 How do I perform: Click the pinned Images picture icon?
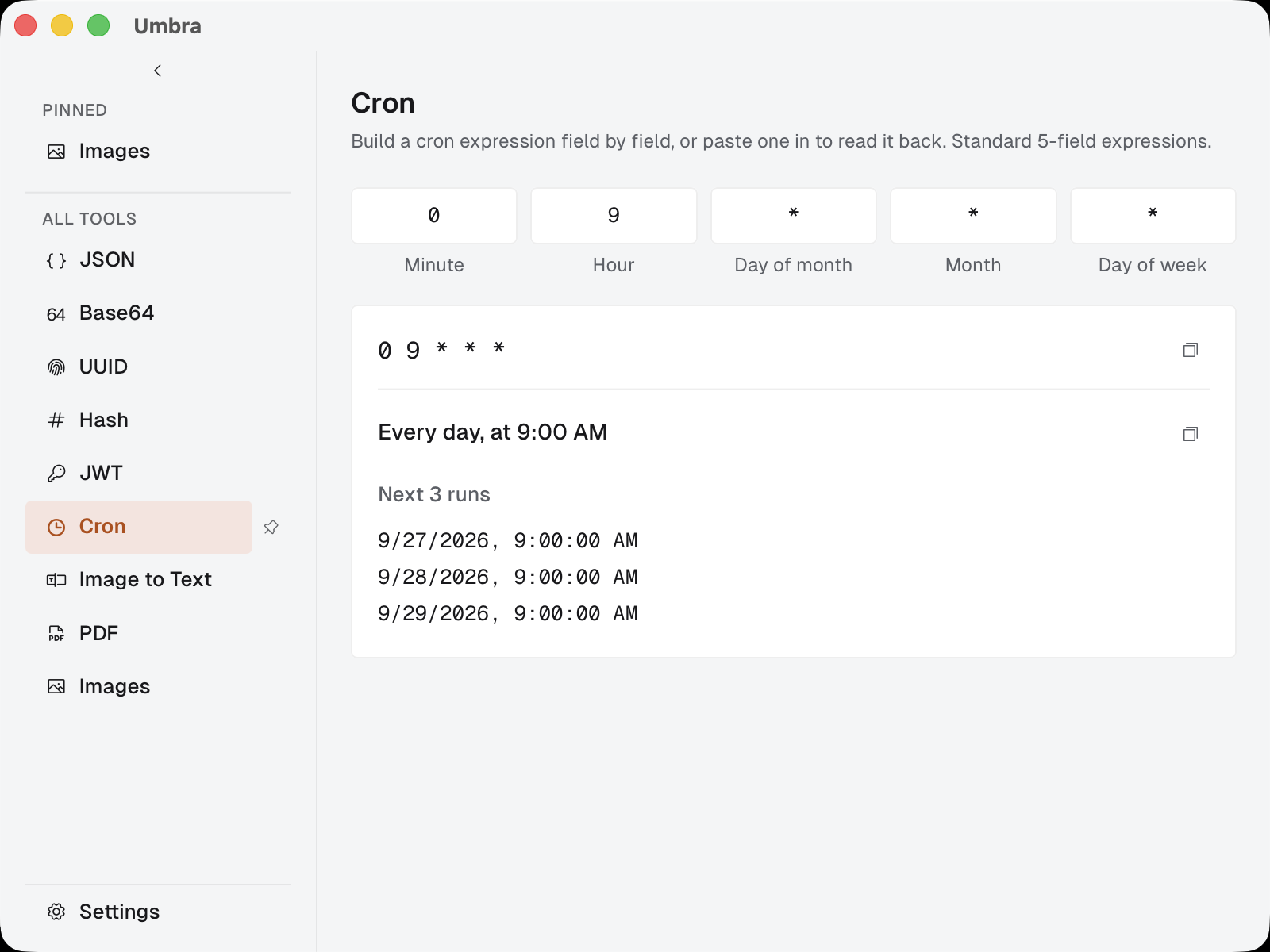tap(56, 152)
